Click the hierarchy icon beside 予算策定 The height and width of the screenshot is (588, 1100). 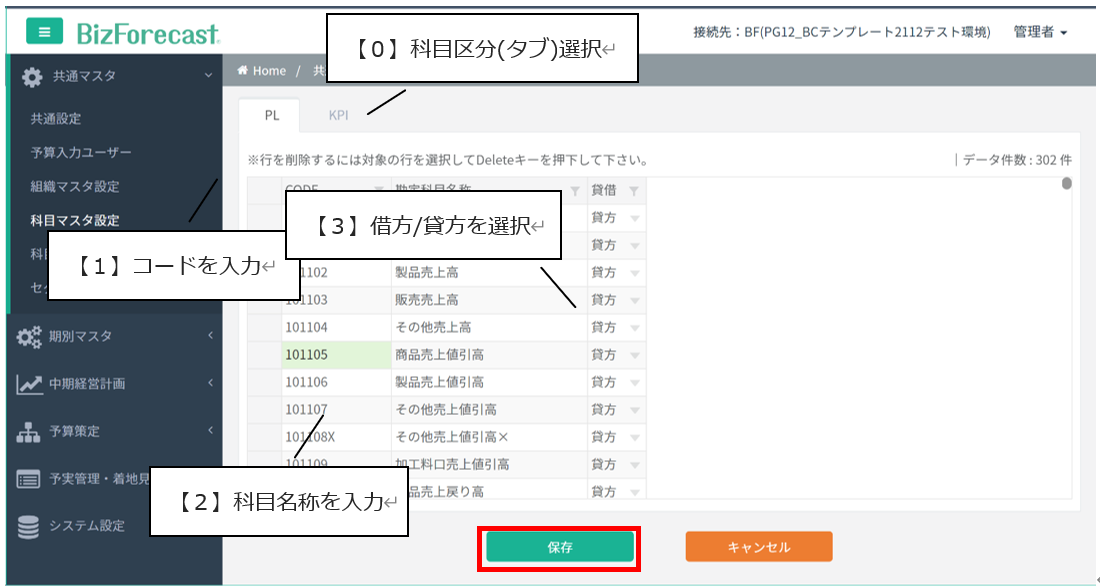[29, 432]
